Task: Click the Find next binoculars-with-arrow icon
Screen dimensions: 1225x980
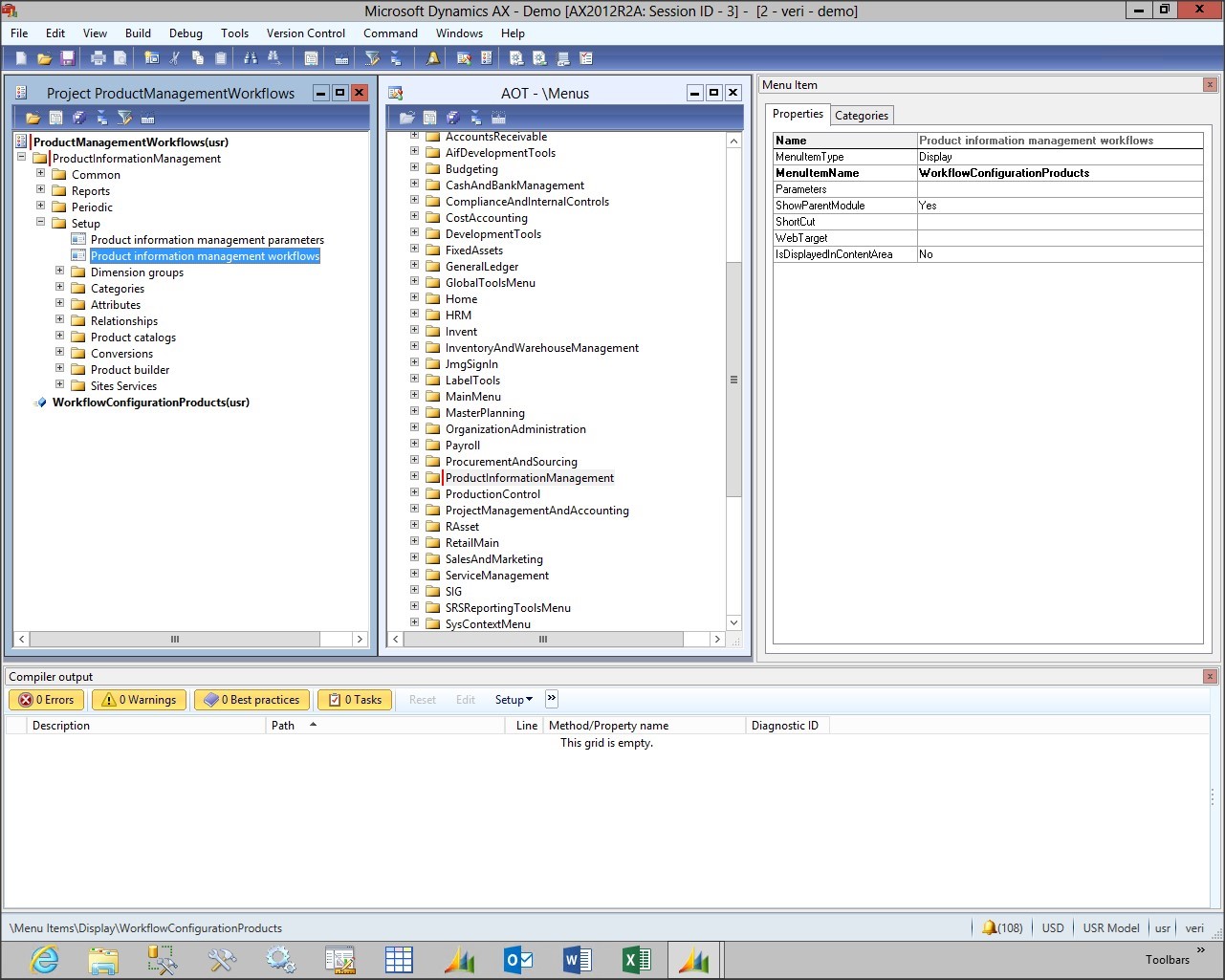Action: coord(273,58)
